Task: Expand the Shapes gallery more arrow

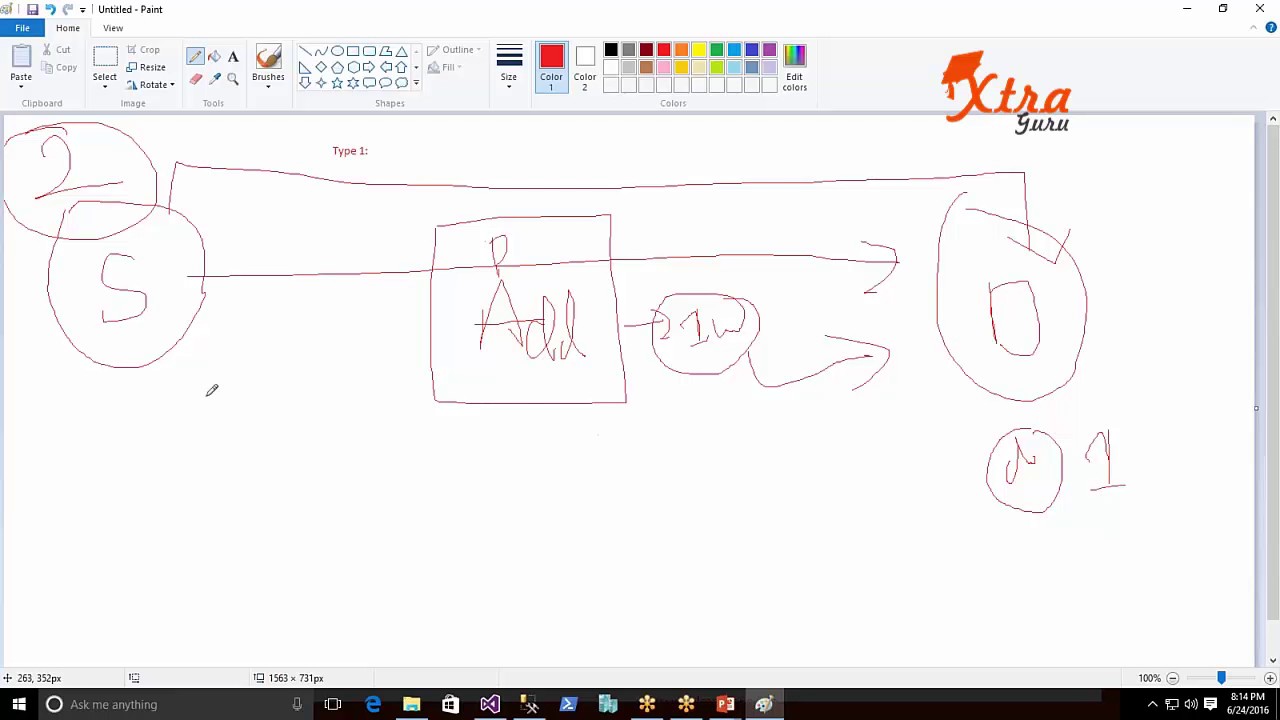Action: point(416,84)
